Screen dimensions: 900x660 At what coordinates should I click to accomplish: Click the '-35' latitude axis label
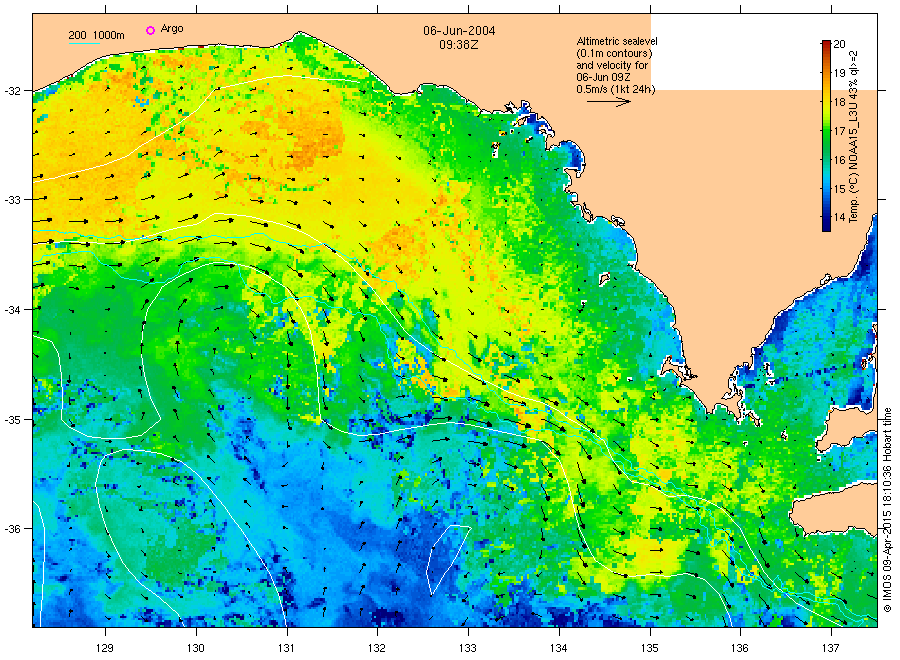tap(13, 420)
